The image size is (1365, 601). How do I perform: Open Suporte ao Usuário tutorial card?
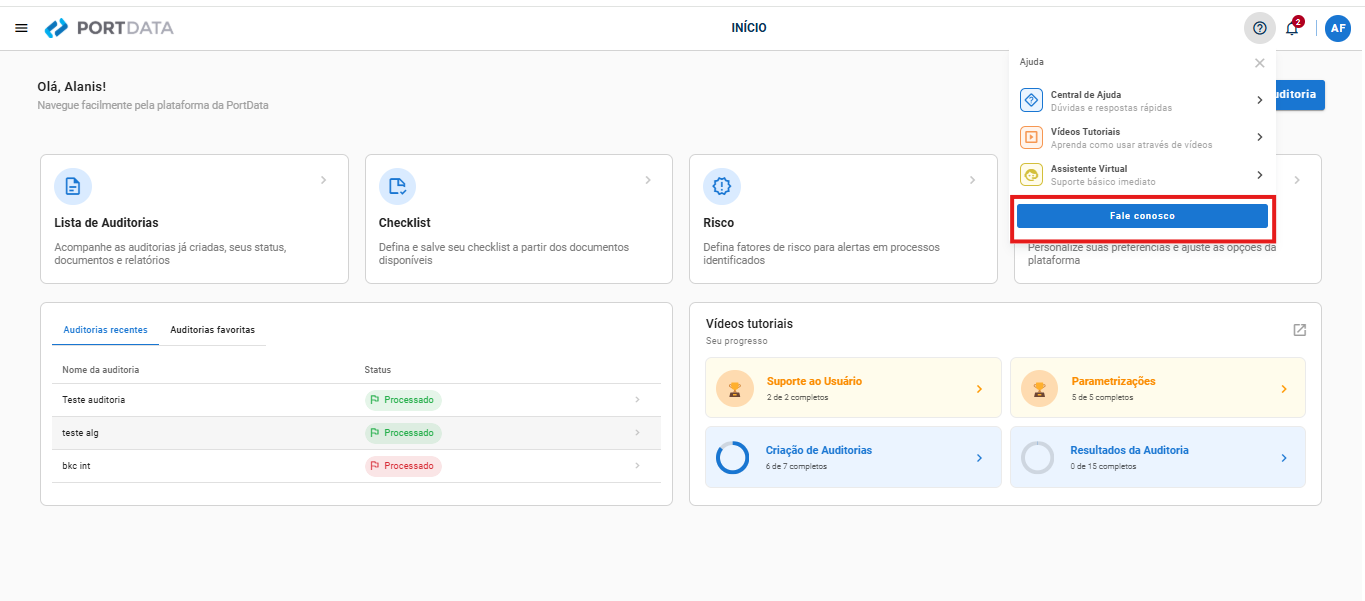(x=853, y=388)
